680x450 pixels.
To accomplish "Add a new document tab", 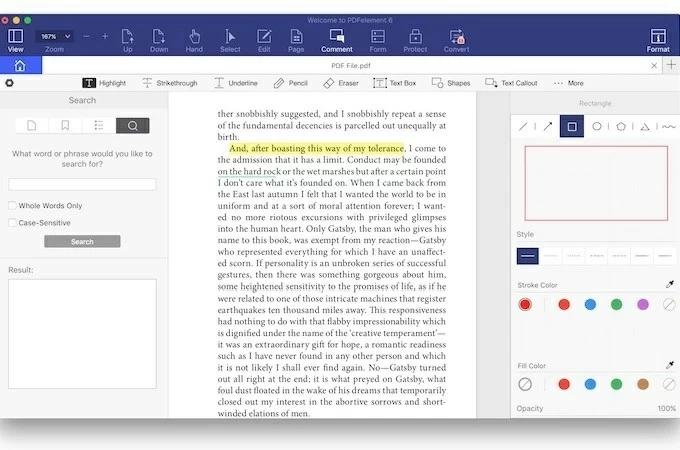I will coord(670,65).
